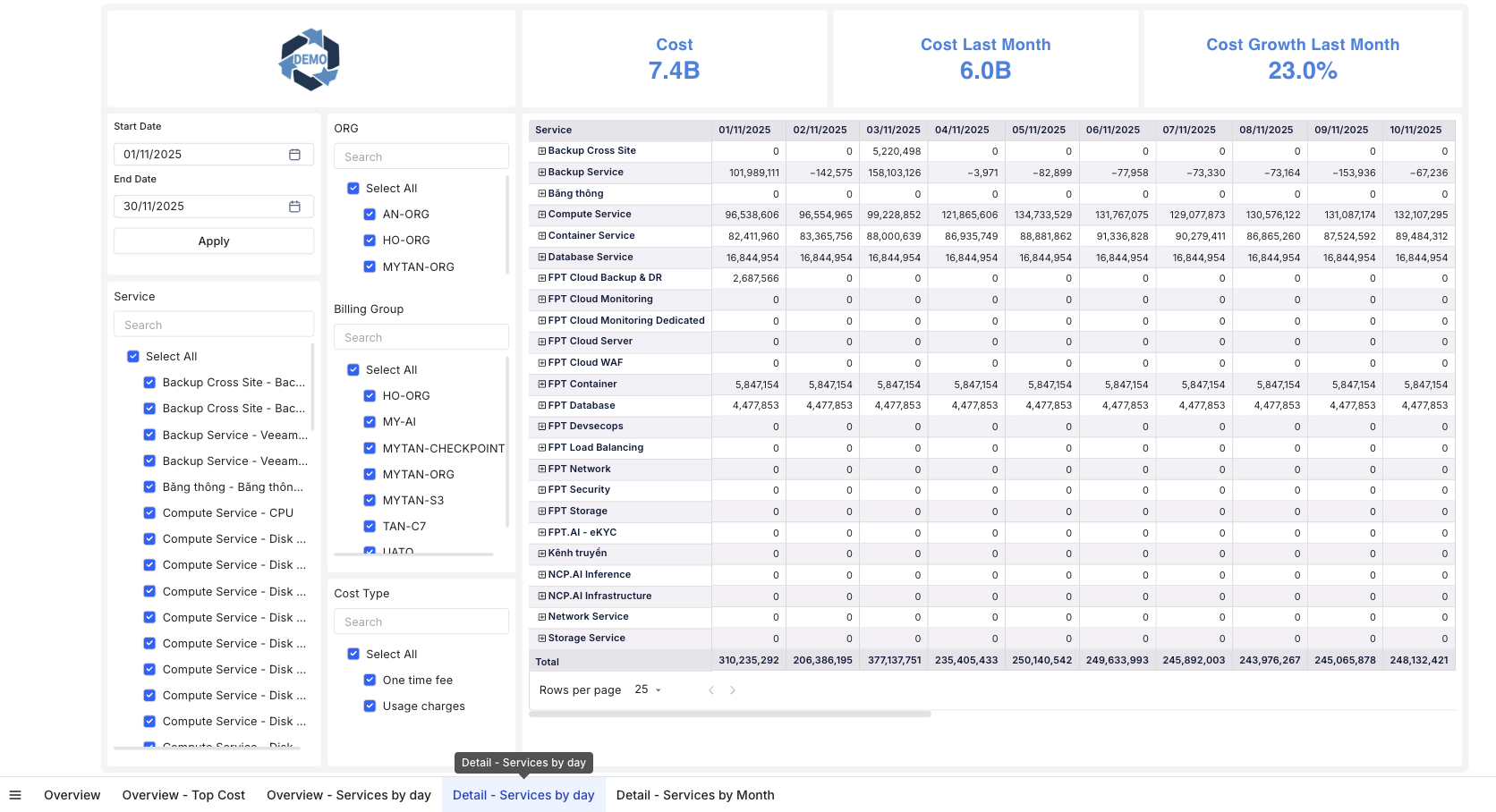1496x812 pixels.
Task: Expand the Backup Service row
Action: coord(540,172)
